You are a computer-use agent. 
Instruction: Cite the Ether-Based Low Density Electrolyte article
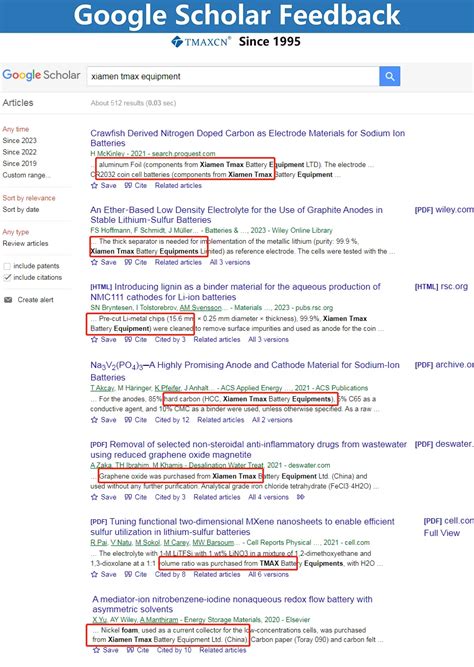tap(136, 262)
